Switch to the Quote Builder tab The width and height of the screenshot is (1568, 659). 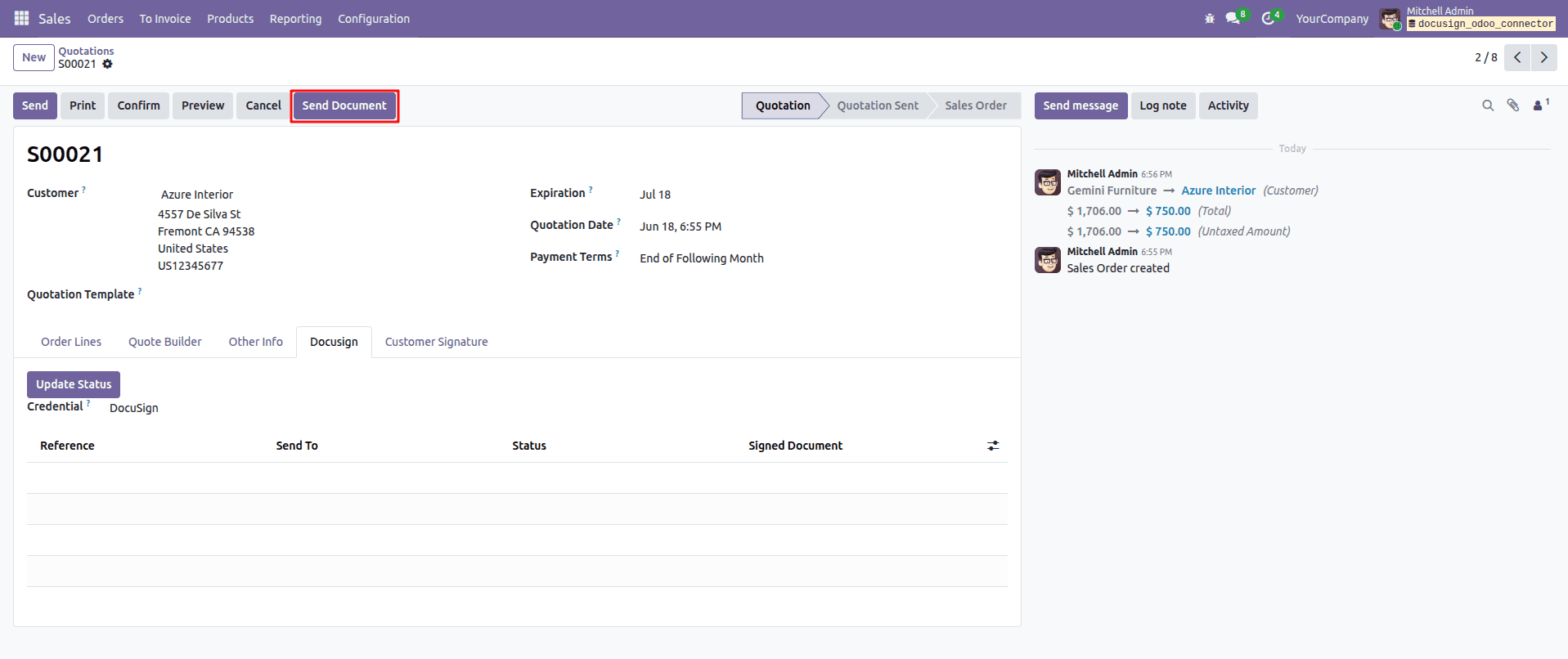[165, 342]
